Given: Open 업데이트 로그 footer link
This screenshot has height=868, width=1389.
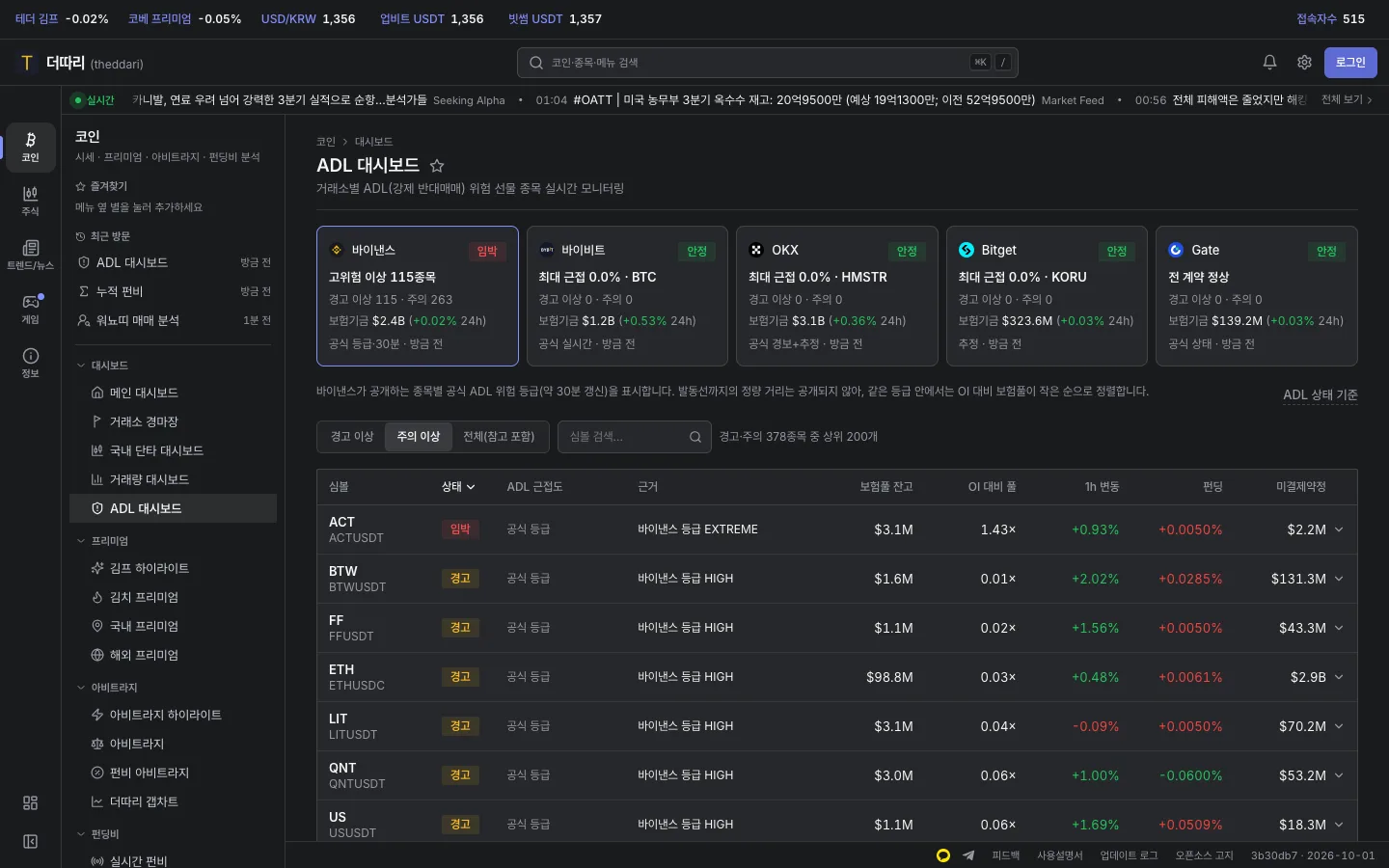Looking at the screenshot, I should click(x=1129, y=855).
